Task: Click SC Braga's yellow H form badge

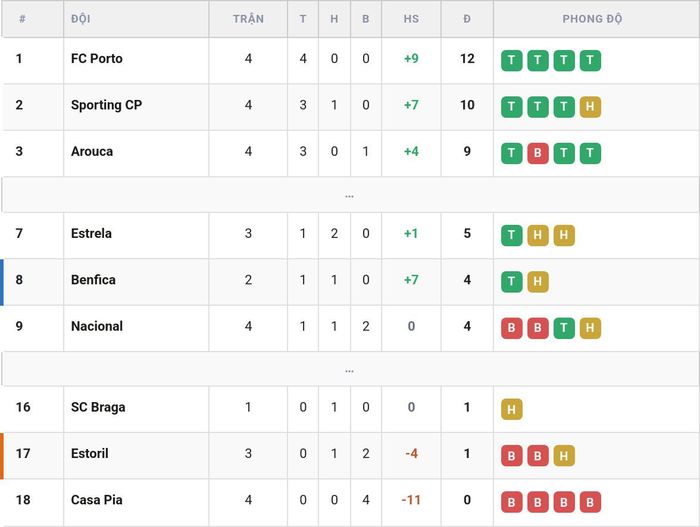Action: click(x=512, y=409)
